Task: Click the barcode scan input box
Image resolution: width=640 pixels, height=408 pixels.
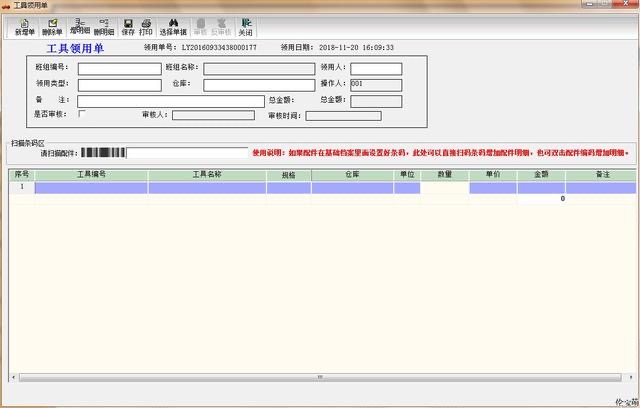Action: 187,153
